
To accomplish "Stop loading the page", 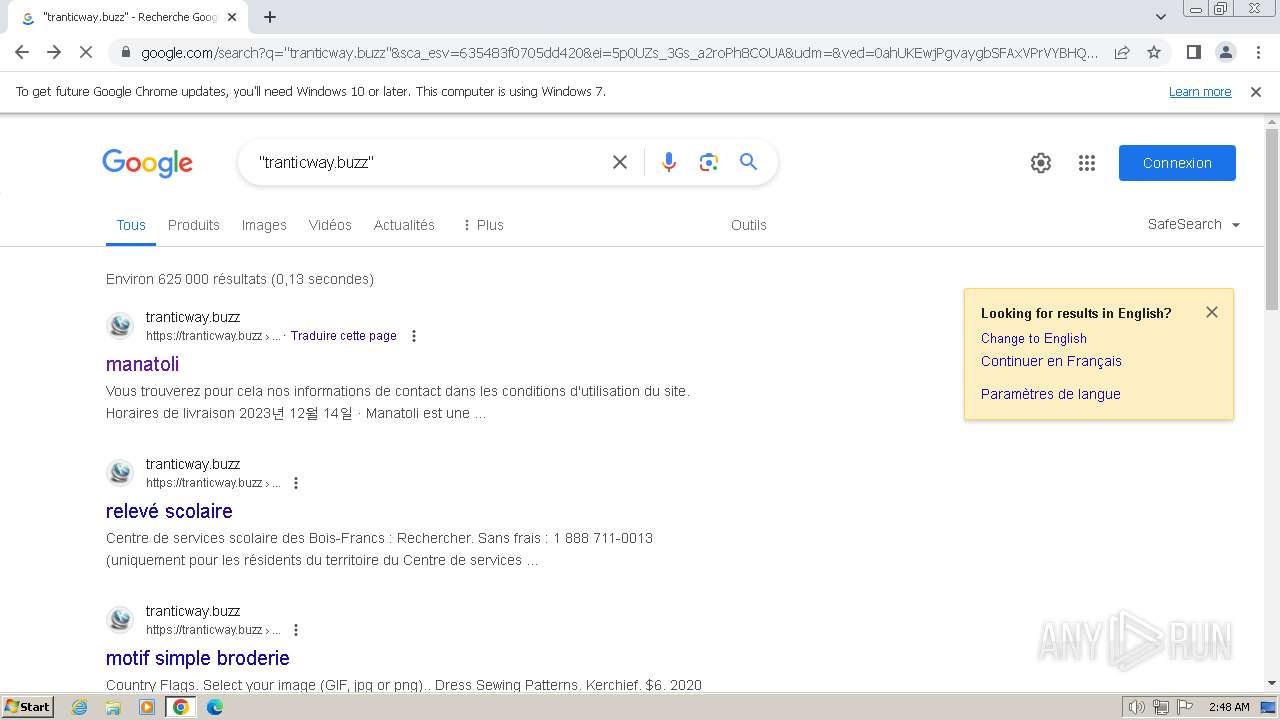I will click(x=86, y=52).
